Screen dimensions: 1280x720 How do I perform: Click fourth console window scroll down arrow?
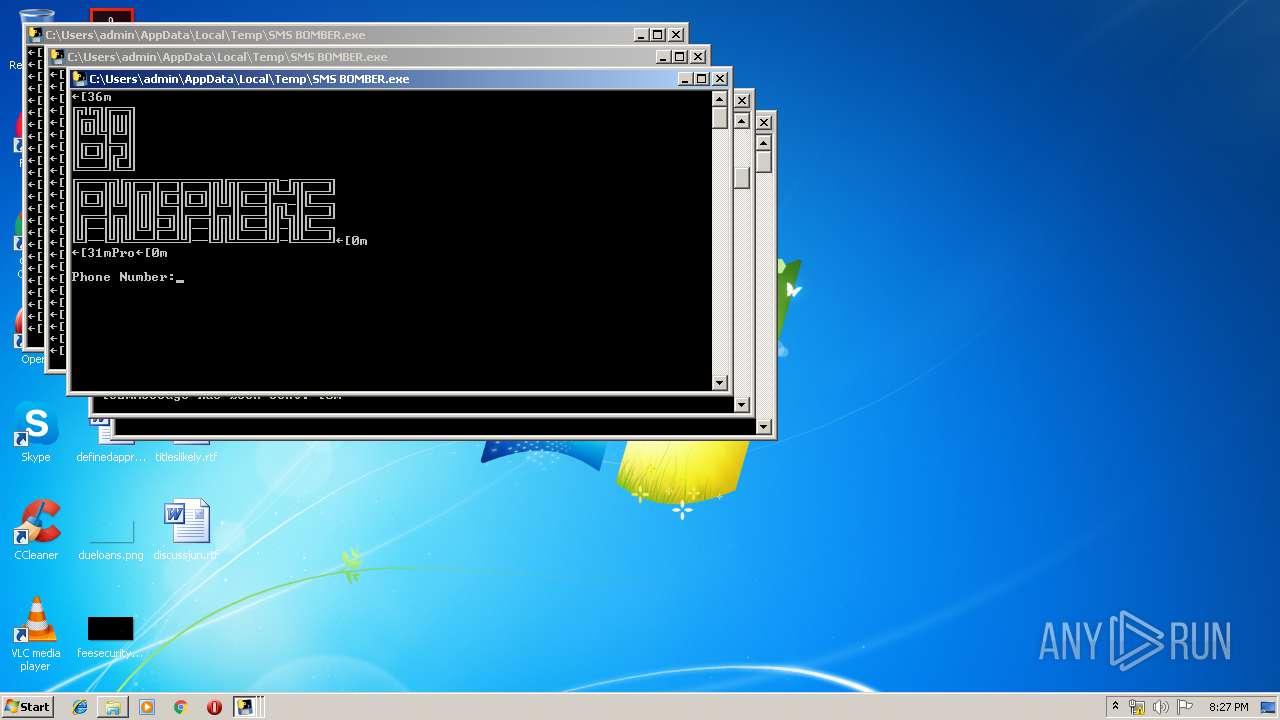(742, 404)
